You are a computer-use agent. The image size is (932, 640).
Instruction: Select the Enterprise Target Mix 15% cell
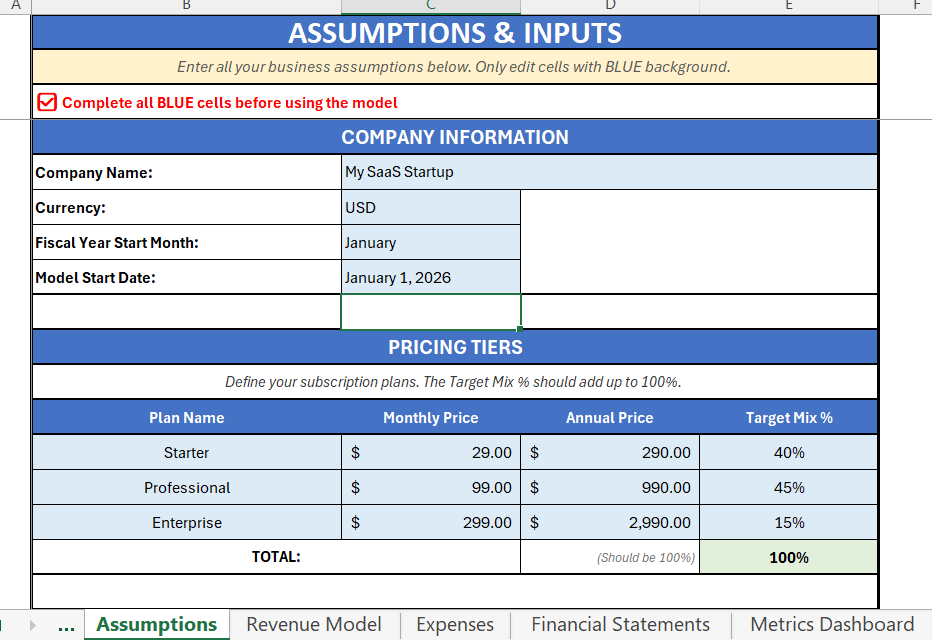(x=789, y=522)
